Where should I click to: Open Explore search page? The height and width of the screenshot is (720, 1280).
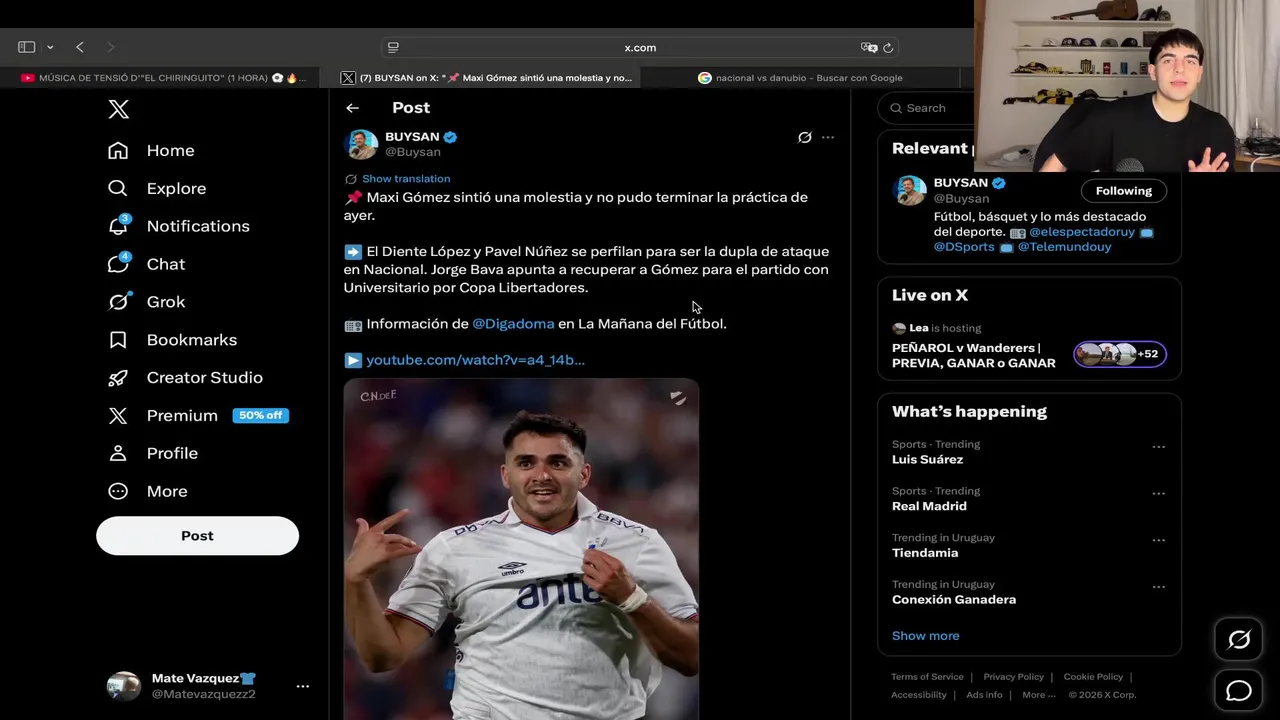click(x=156, y=188)
